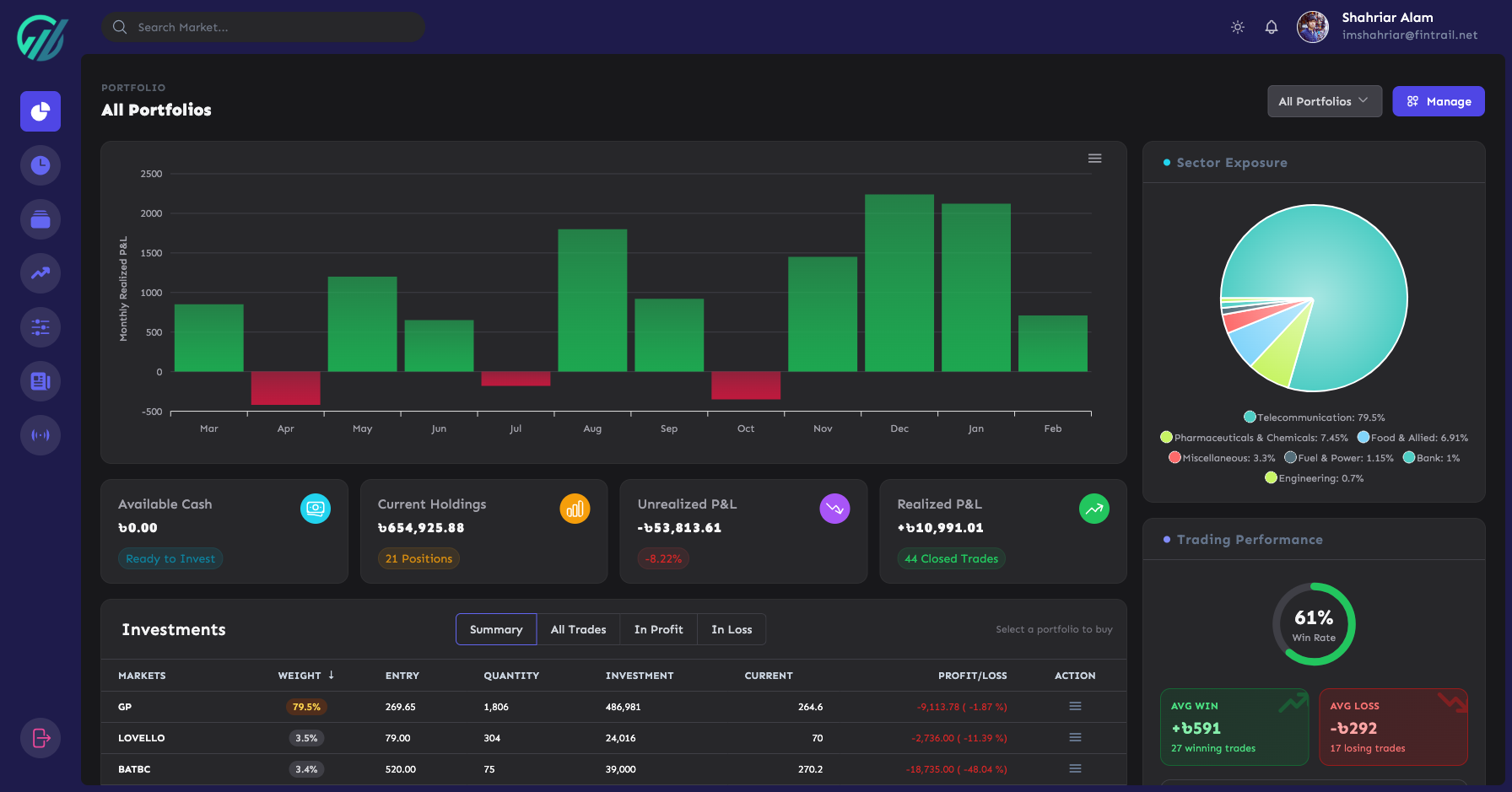
Task: Toggle light mode with the sun icon
Action: click(1237, 27)
